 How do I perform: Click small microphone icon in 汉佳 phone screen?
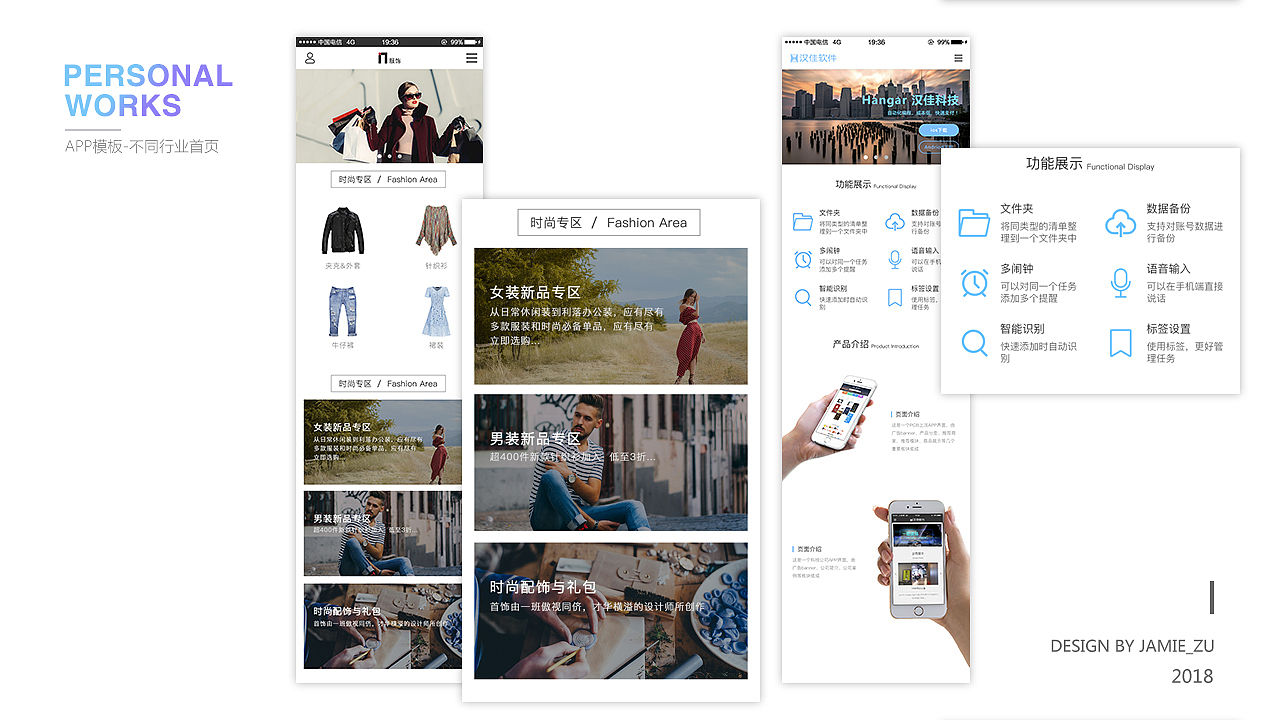[895, 259]
